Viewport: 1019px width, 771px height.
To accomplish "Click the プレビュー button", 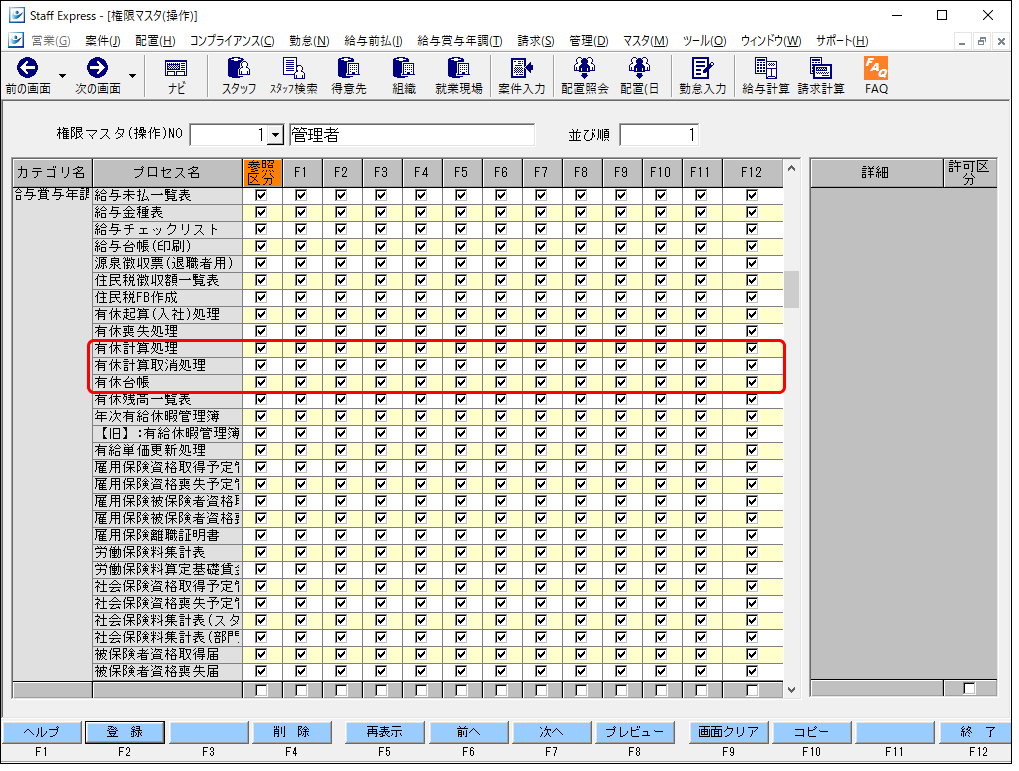I will coord(635,732).
